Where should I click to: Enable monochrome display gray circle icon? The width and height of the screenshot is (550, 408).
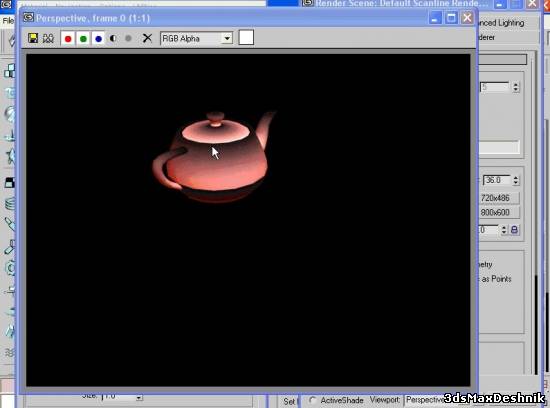tap(128, 38)
